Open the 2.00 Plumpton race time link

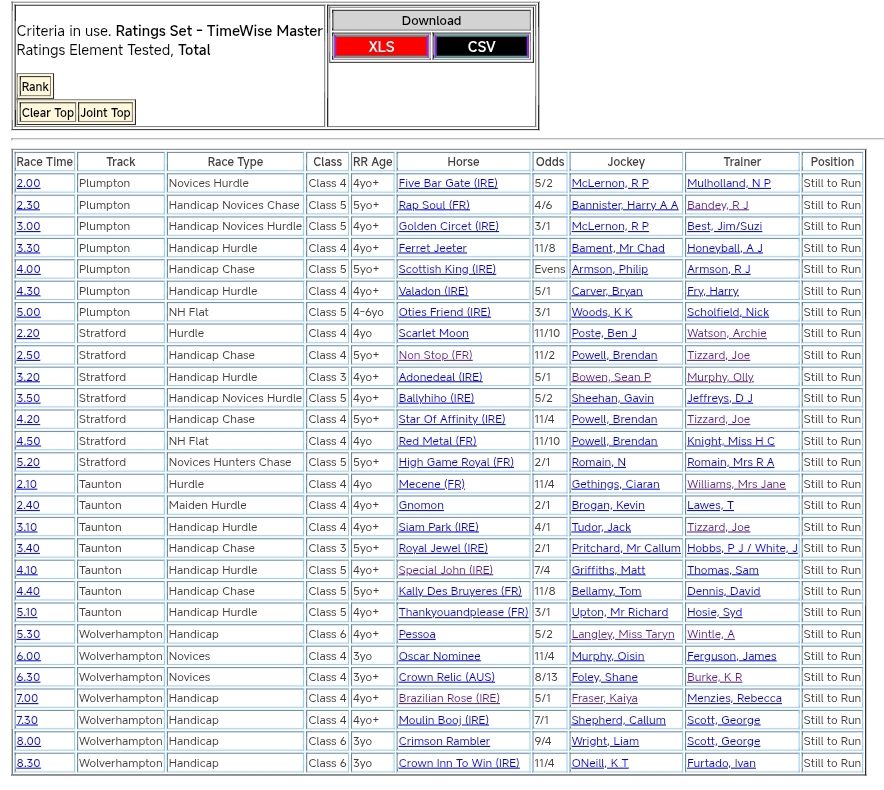(x=28, y=183)
